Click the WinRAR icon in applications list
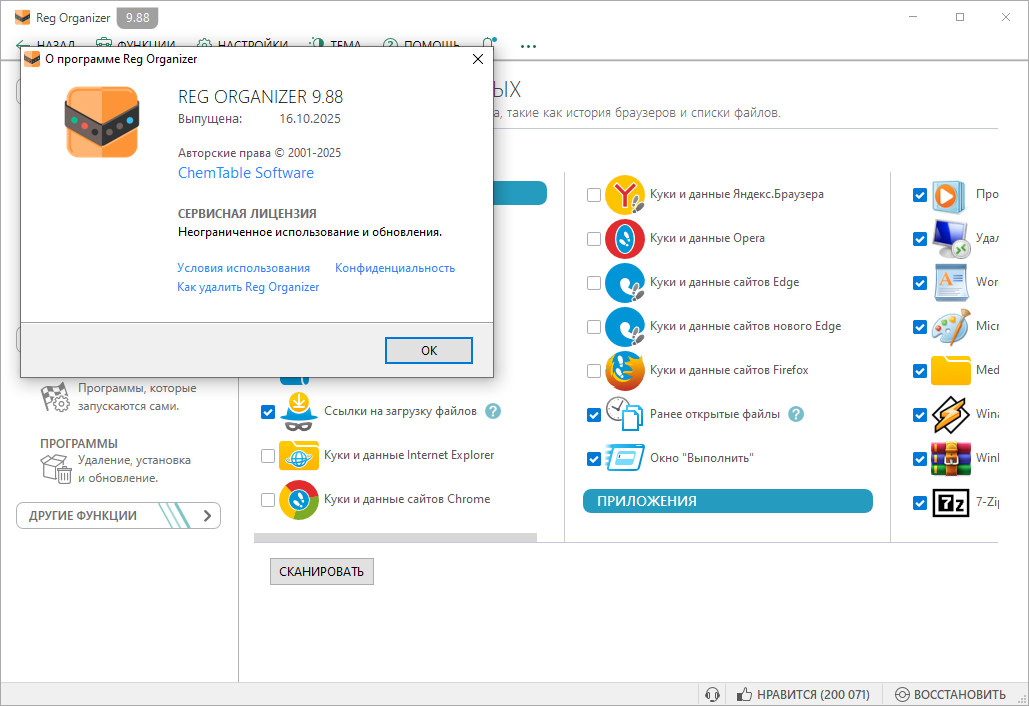1029x706 pixels. coord(950,459)
